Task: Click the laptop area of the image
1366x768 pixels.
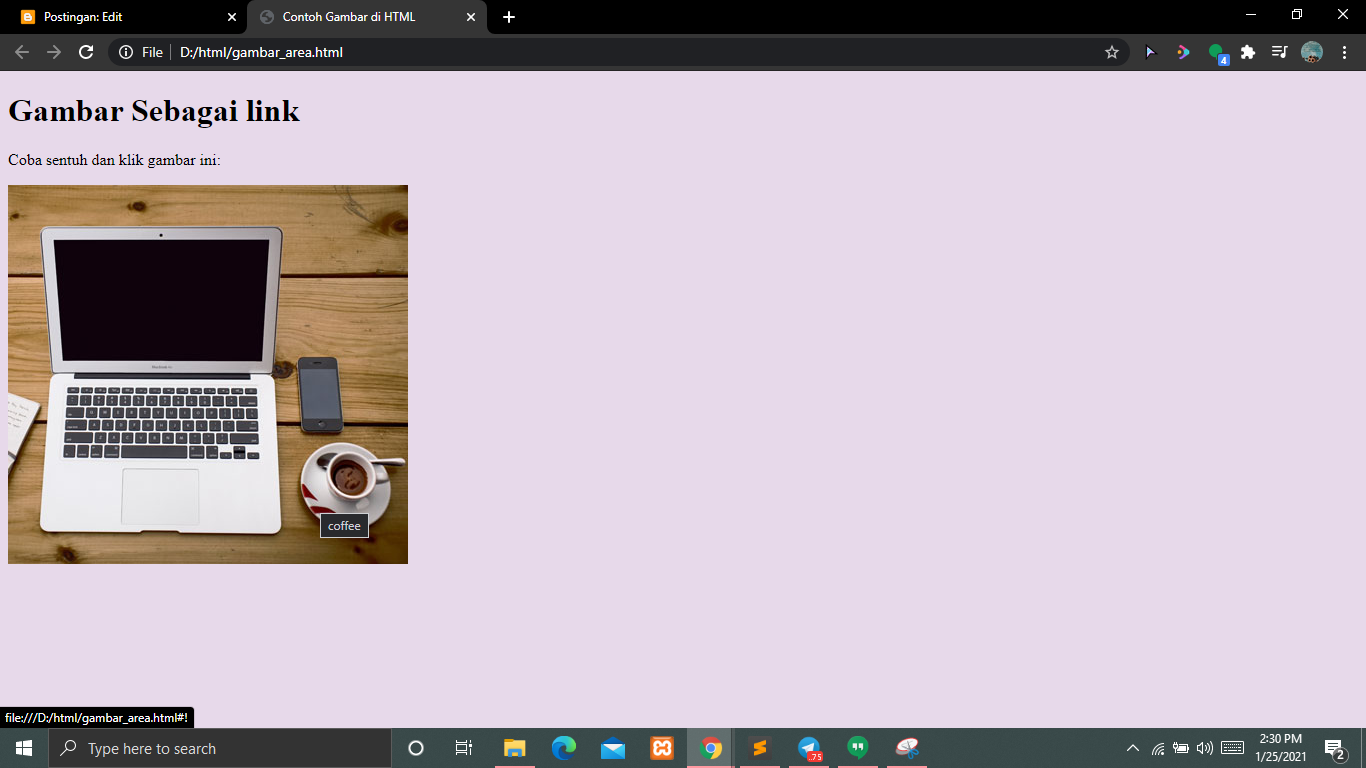Action: 160,380
